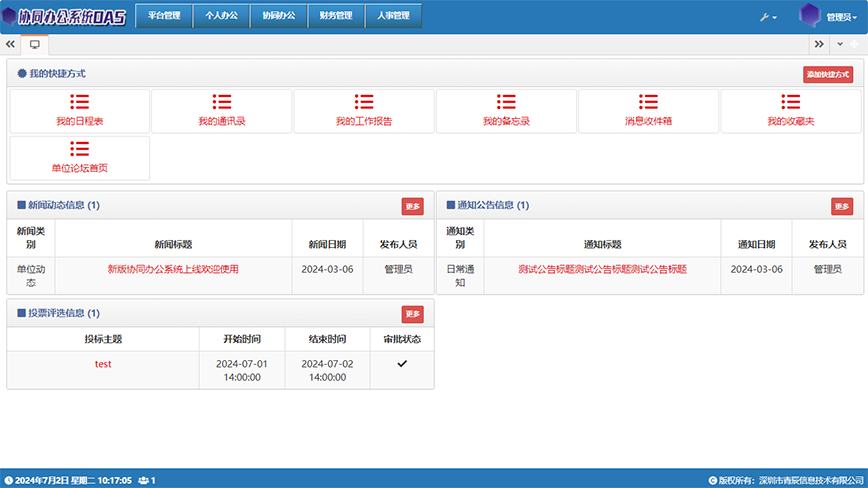
Task: Click the double right arrows tab scroller
Action: tap(819, 44)
